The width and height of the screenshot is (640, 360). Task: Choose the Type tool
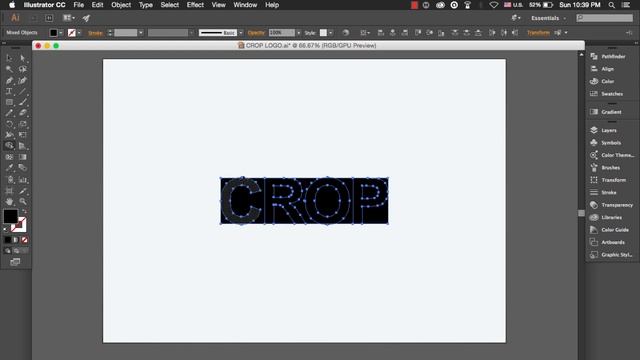point(9,91)
